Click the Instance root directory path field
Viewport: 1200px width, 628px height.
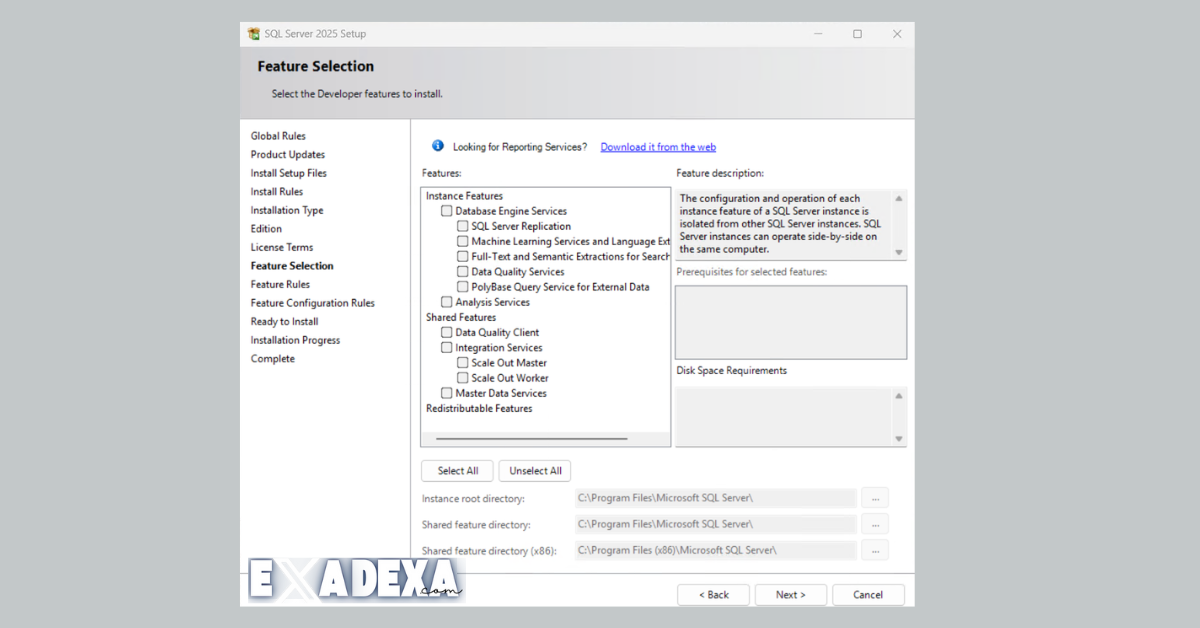pyautogui.click(x=715, y=497)
